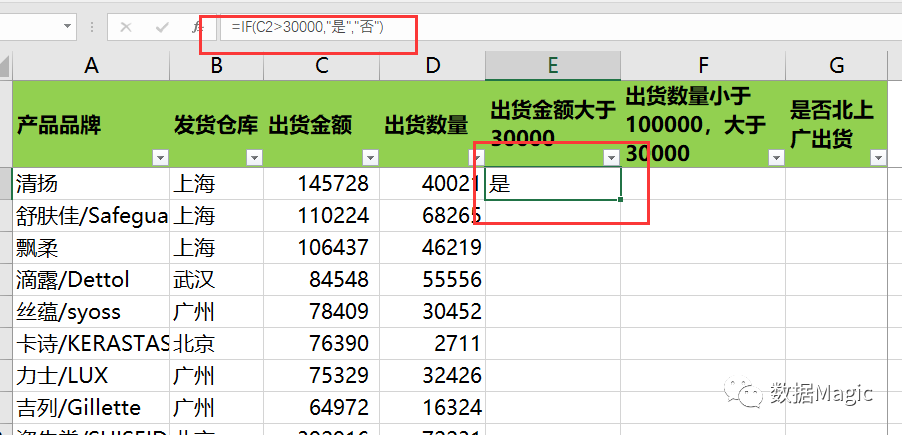
Task: Select column C header
Action: tap(322, 66)
